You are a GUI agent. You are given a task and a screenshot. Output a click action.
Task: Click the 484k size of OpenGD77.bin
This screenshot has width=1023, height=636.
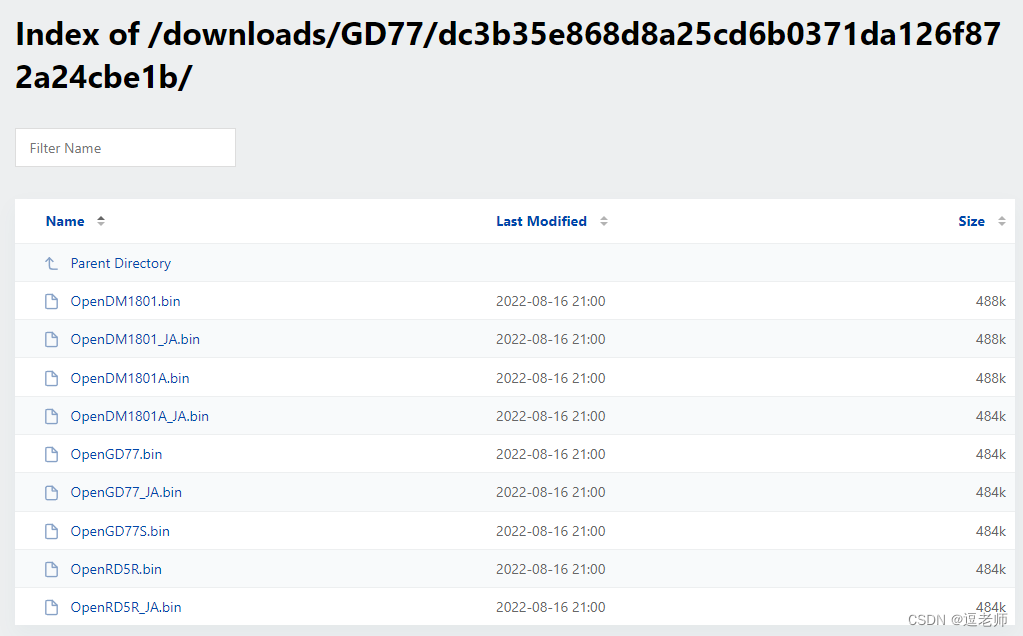pos(991,454)
